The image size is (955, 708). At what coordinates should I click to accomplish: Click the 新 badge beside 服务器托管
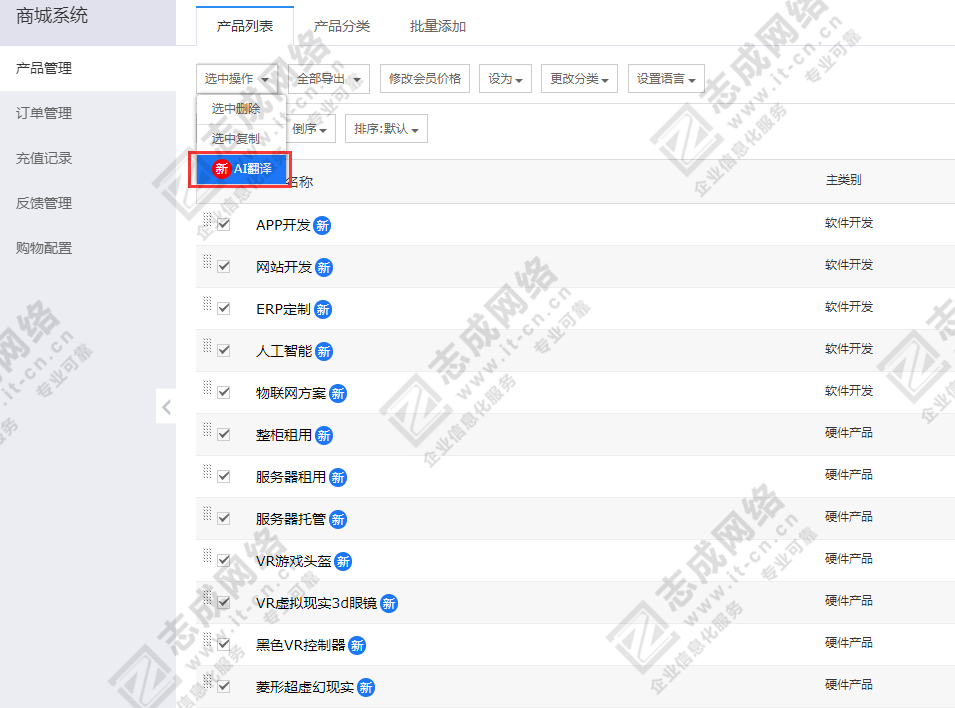click(x=338, y=520)
